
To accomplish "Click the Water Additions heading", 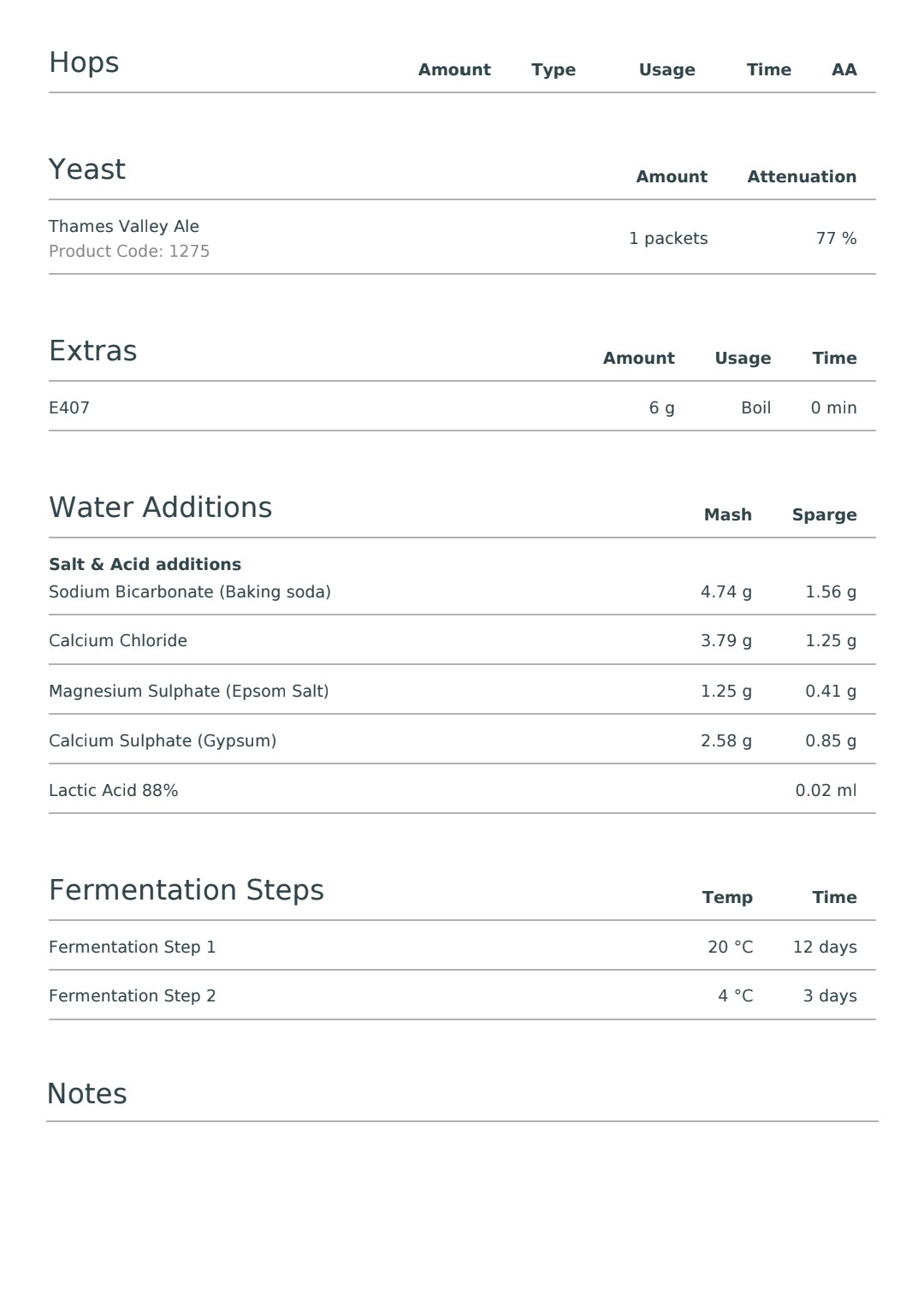I will 161,508.
